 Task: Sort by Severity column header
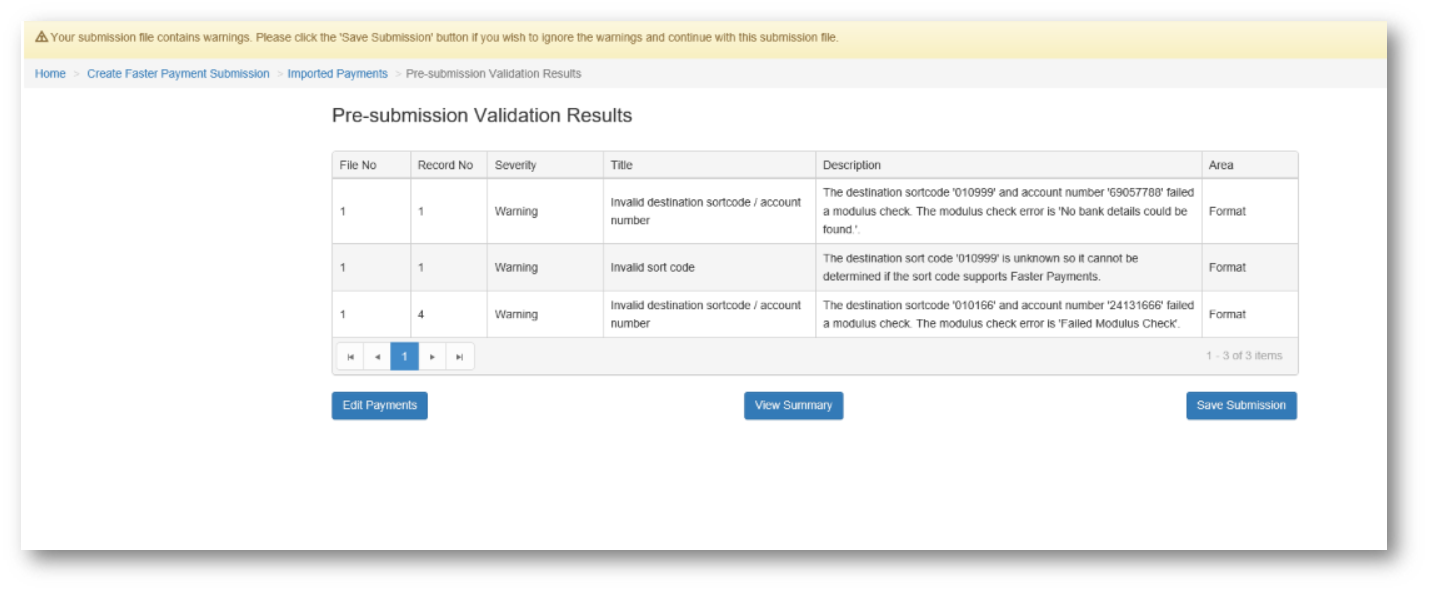coord(515,165)
